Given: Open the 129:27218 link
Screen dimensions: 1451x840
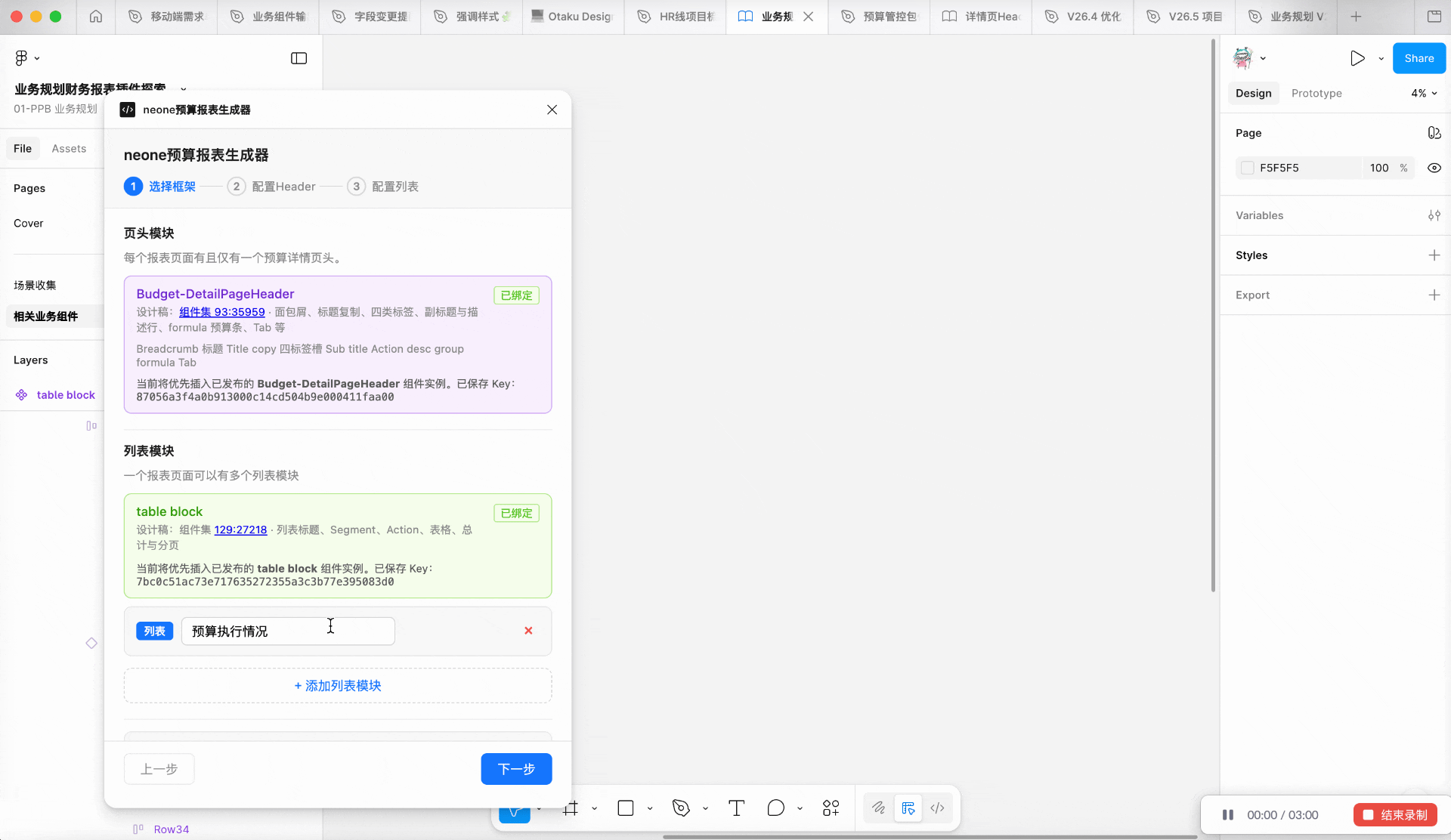Looking at the screenshot, I should click(240, 530).
